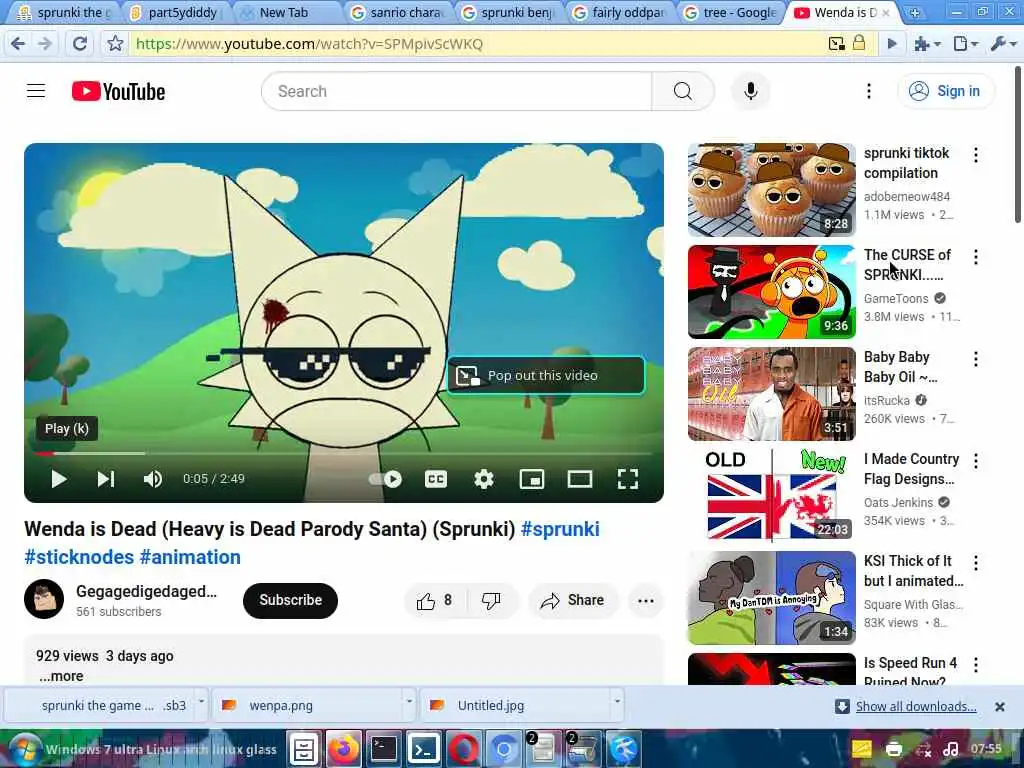
Task: Close the downloads bar
Action: pyautogui.click(x=999, y=707)
